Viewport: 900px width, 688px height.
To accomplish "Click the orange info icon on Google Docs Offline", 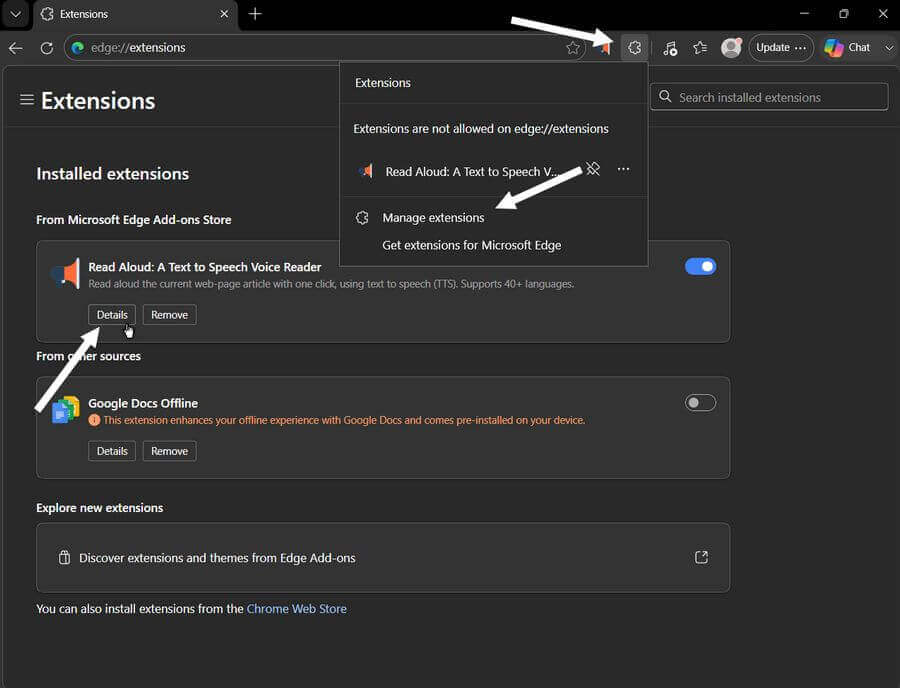I will click(x=94, y=421).
